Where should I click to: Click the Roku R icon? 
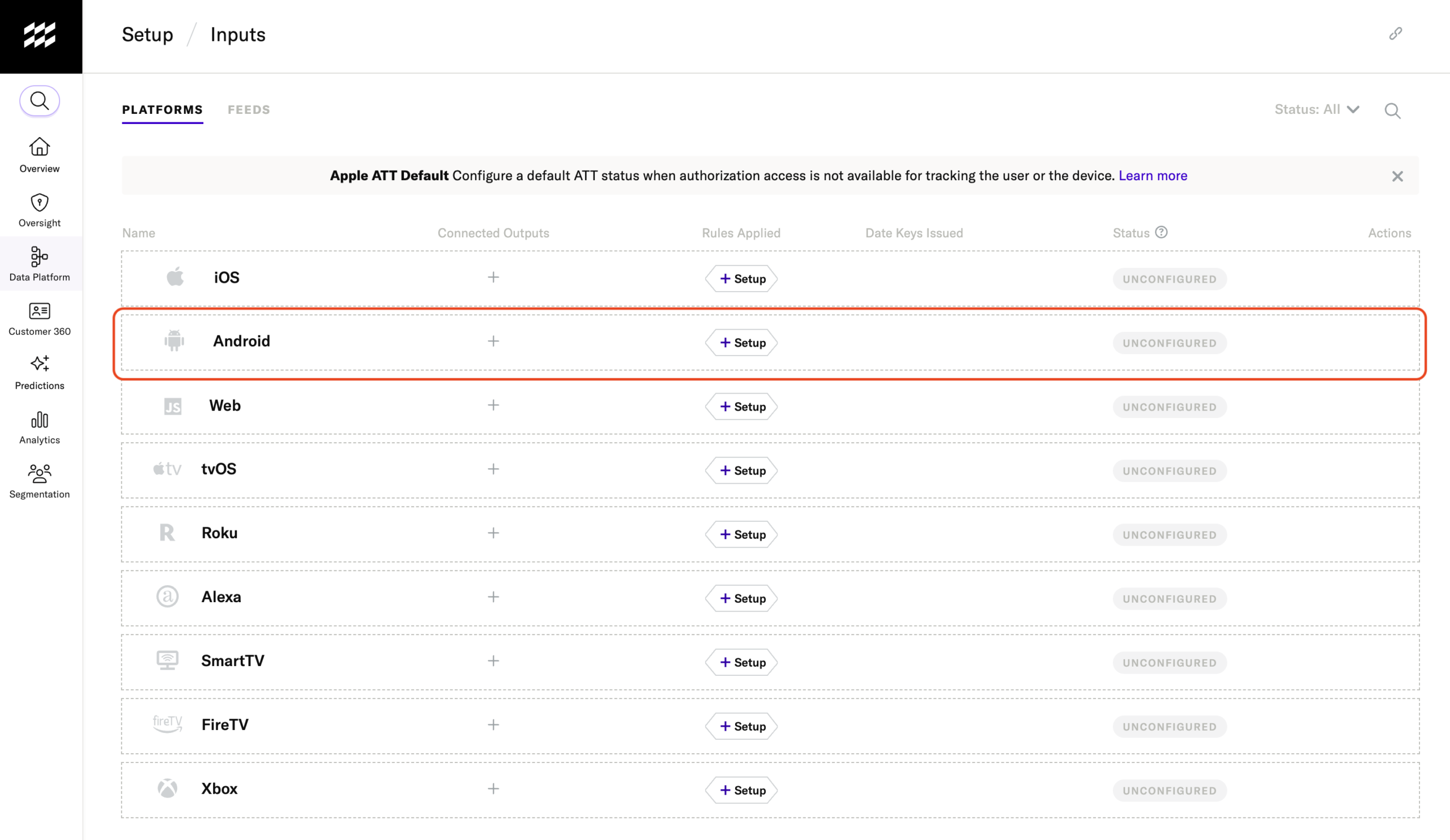167,533
